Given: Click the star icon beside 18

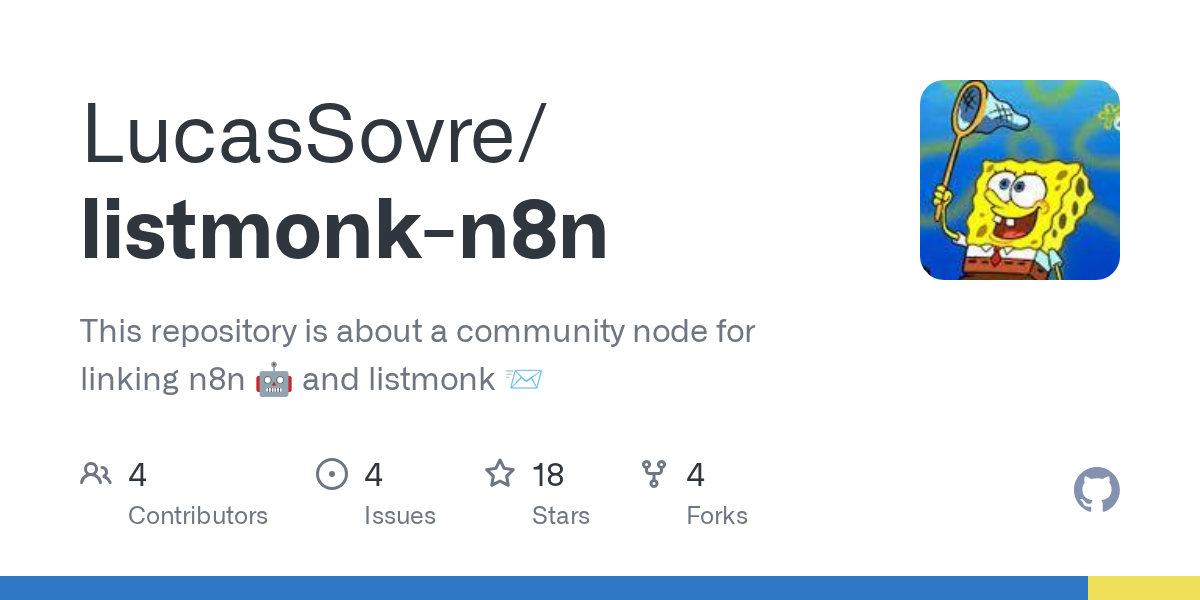Looking at the screenshot, I should (x=500, y=474).
